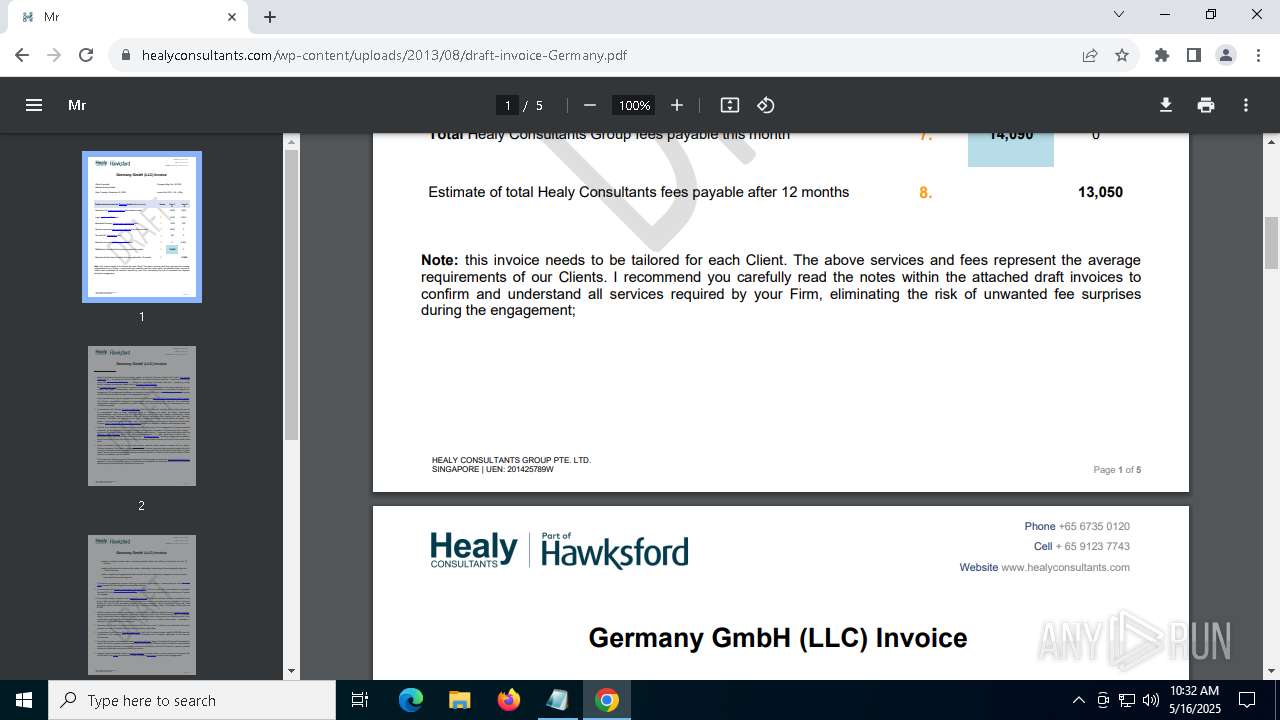
Task: Edit the page number field
Action: 508,105
